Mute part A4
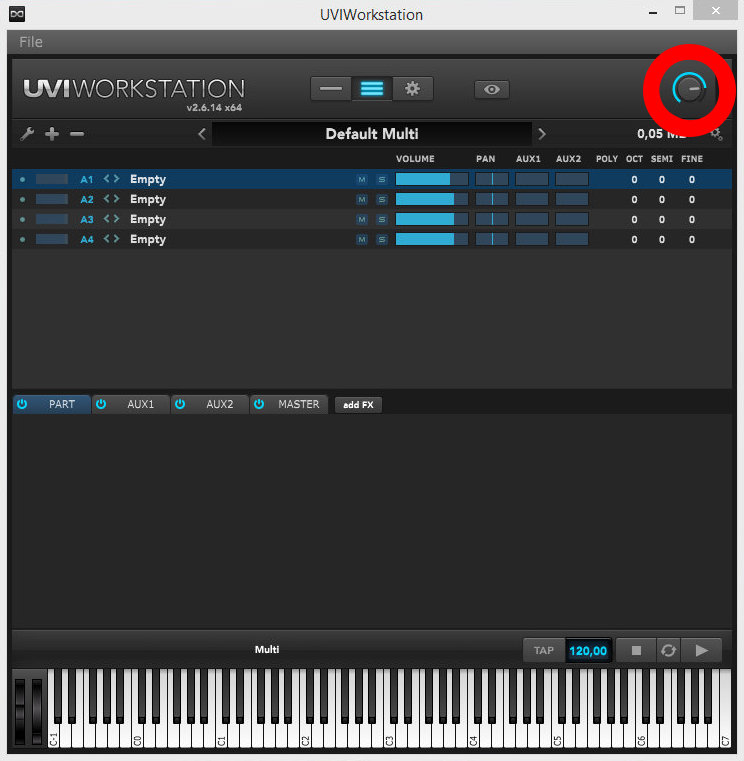The image size is (744, 761). pos(362,239)
